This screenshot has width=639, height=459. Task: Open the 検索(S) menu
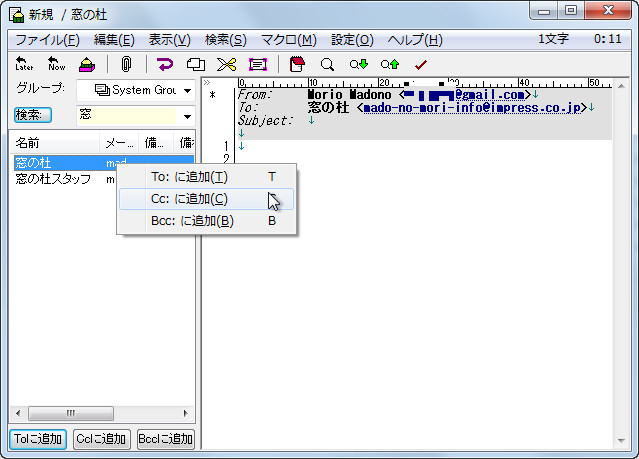click(x=226, y=40)
